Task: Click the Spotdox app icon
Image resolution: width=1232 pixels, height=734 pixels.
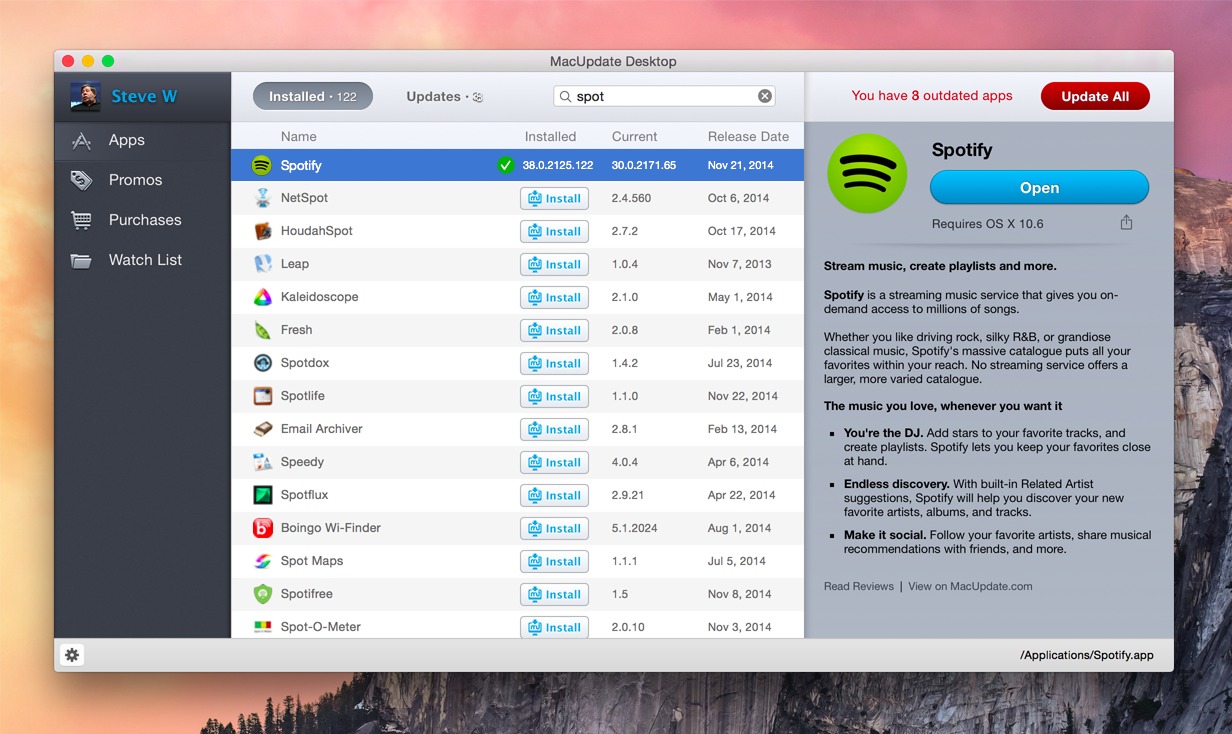Action: [262, 363]
